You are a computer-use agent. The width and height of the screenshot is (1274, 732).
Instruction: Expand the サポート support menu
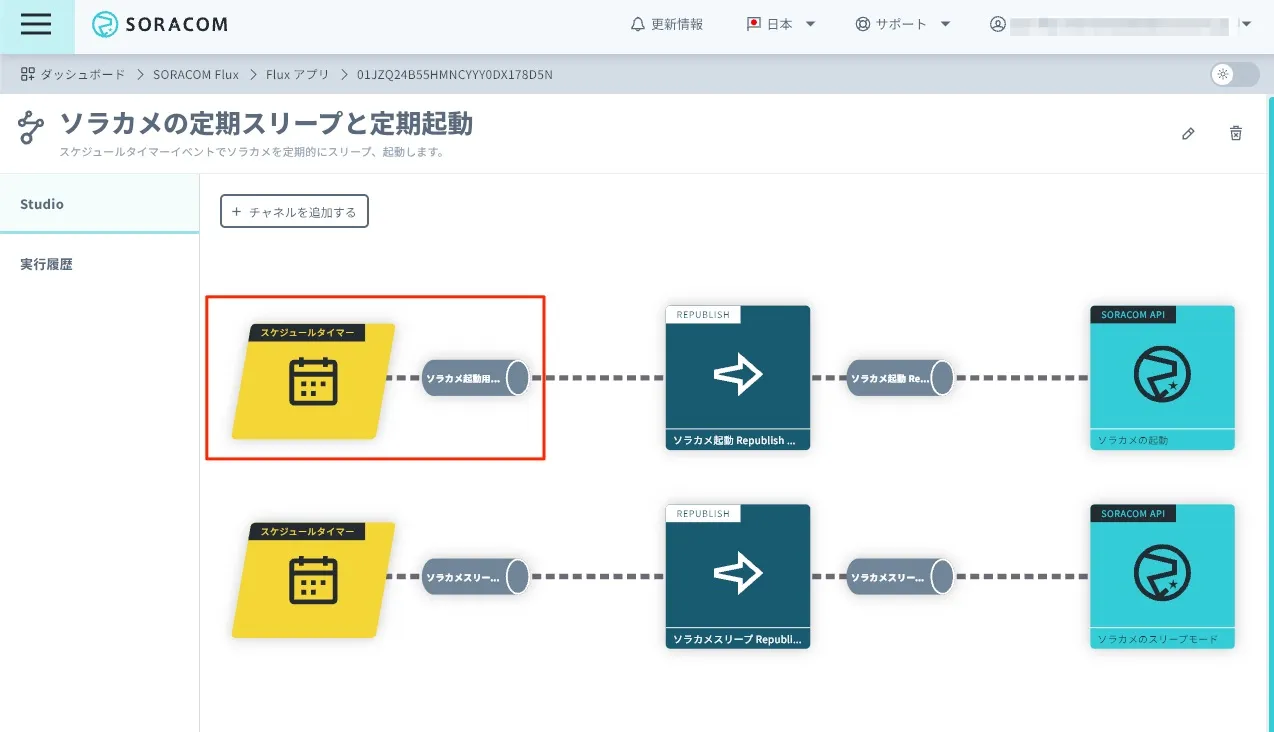coord(903,25)
